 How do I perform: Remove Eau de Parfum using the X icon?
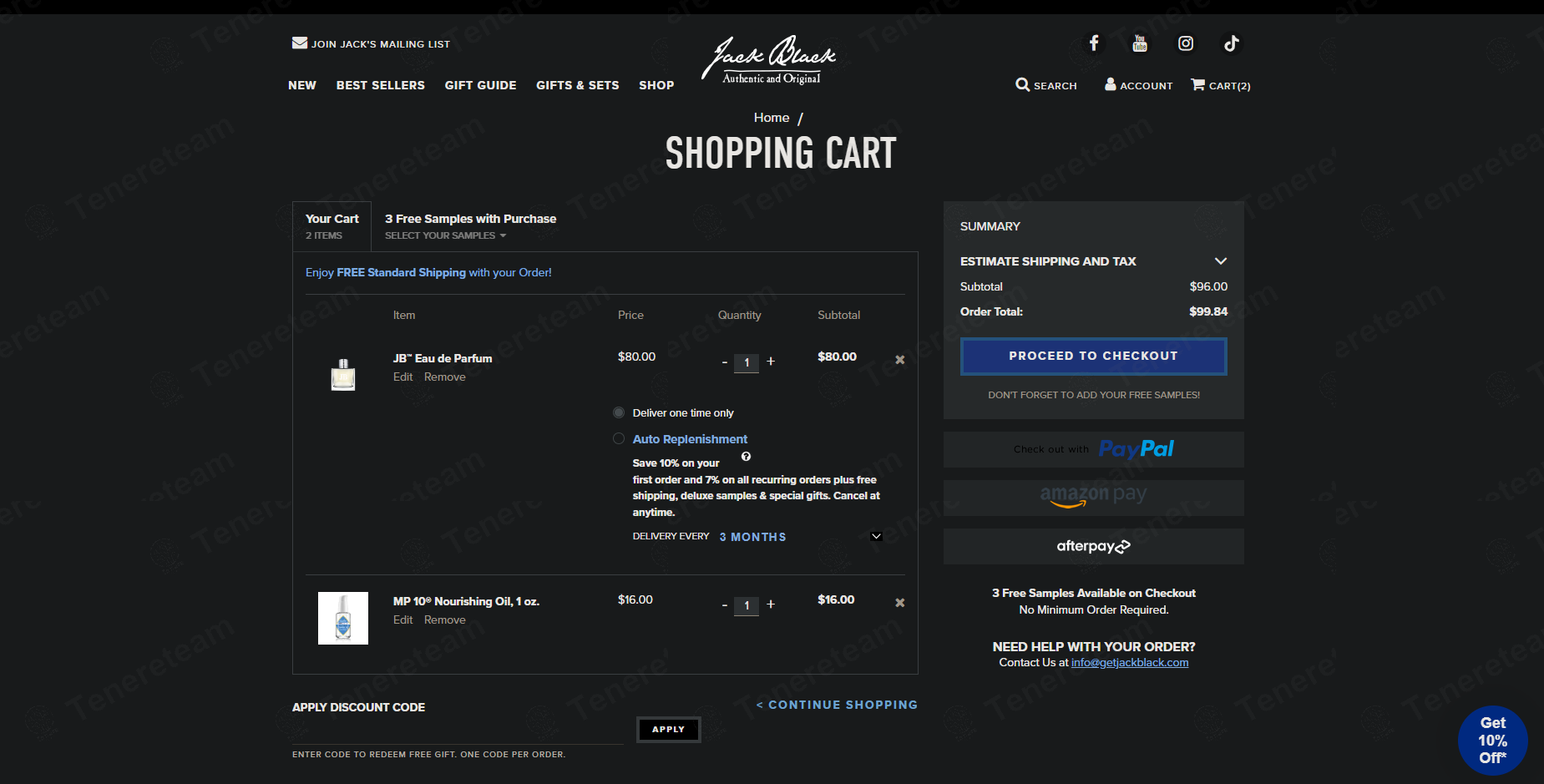click(x=900, y=360)
